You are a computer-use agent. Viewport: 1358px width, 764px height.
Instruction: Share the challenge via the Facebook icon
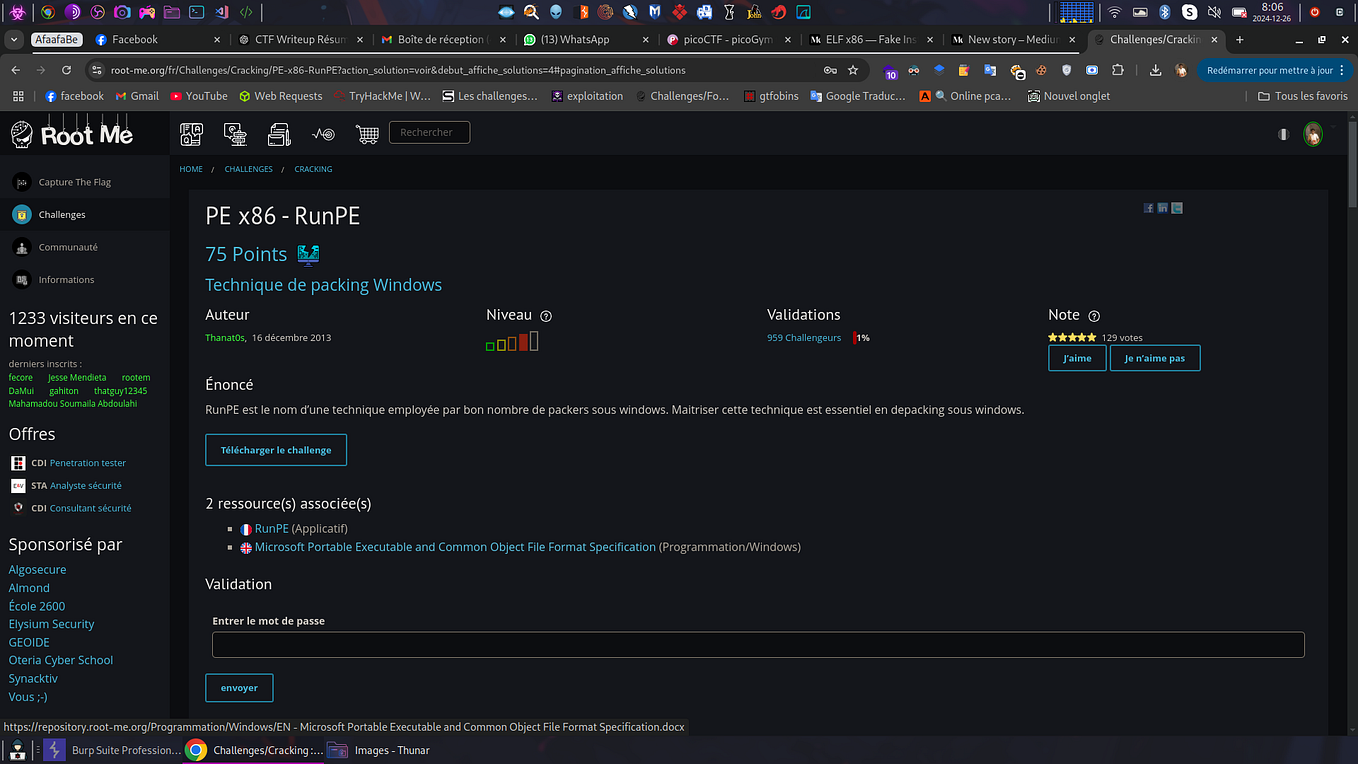pyautogui.click(x=1149, y=207)
